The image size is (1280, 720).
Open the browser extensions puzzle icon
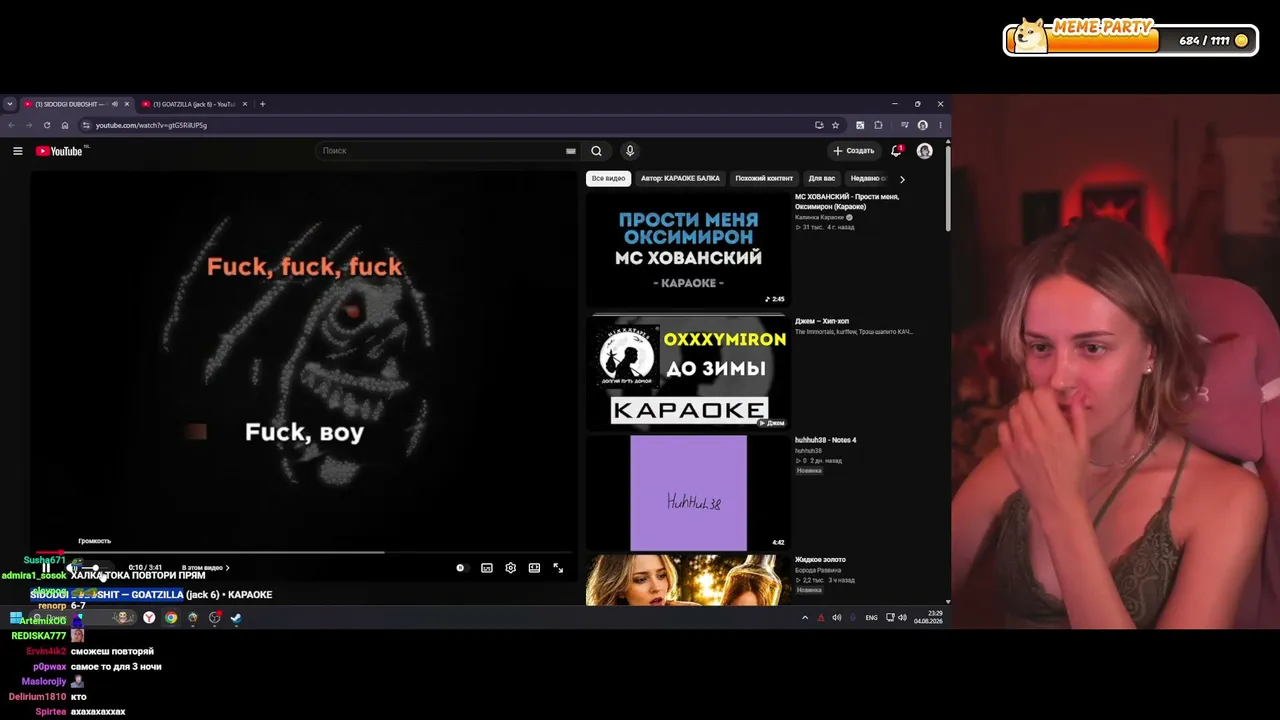(878, 125)
